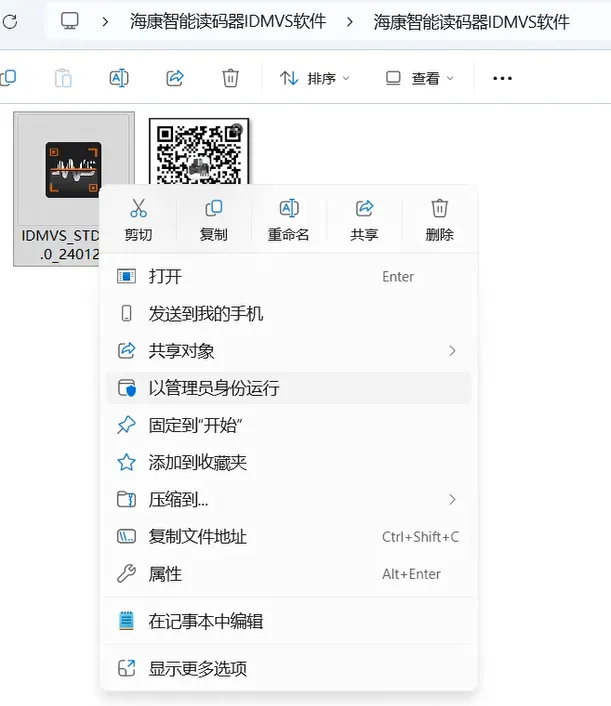Viewport: 611px width, 706px height.
Task: Click the share icon beside 共享对象
Action: click(127, 351)
